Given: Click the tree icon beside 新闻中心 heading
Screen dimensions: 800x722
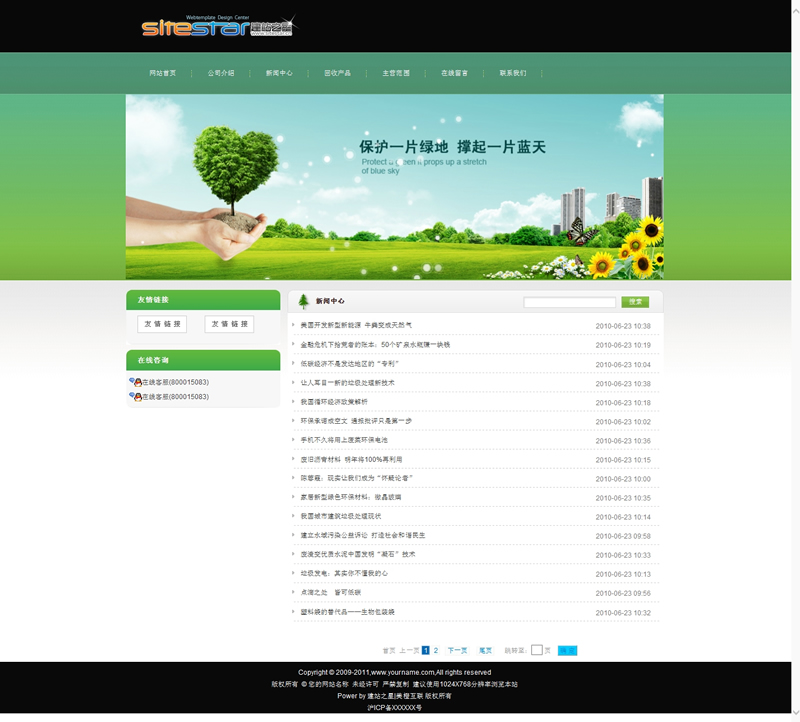Looking at the screenshot, I should coord(303,301).
